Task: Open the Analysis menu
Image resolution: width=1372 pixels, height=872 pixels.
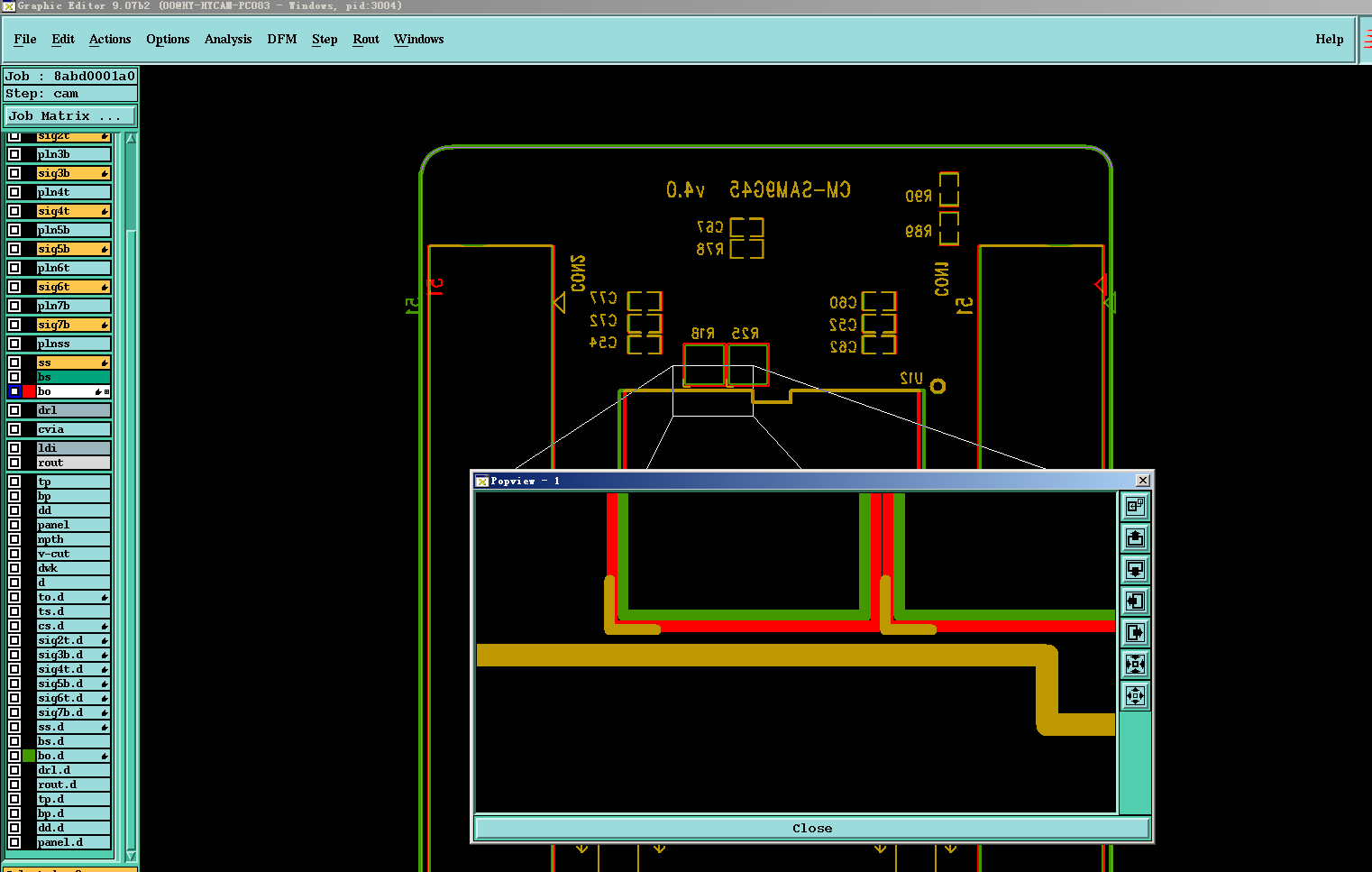Action: coord(228,39)
